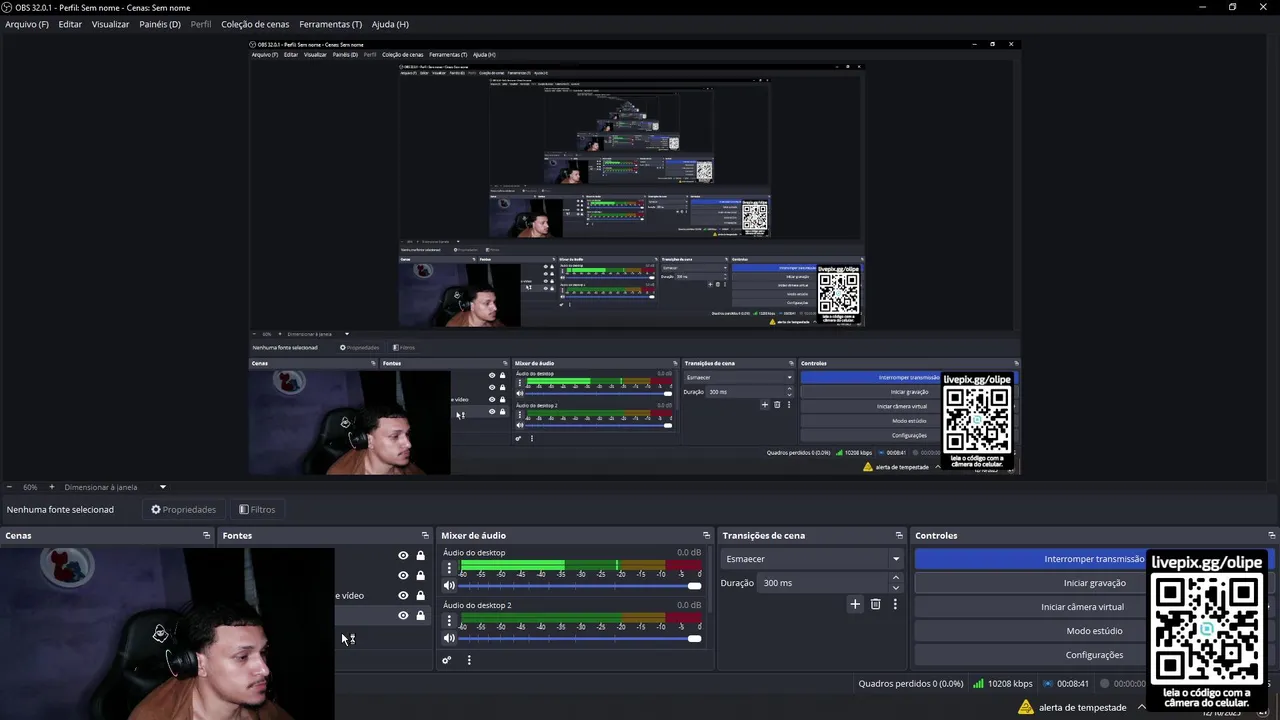This screenshot has width=1280, height=720.
Task: Open the Visualizar menu
Action: click(x=110, y=24)
